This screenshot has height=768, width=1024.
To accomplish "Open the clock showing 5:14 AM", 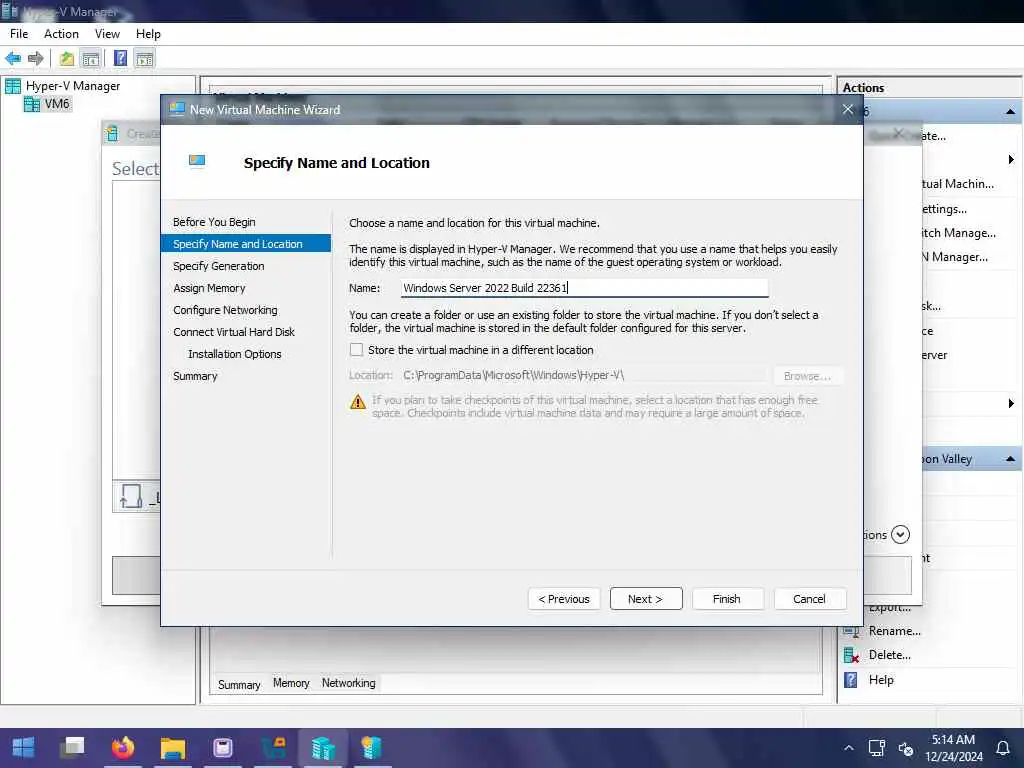I will (x=953, y=748).
